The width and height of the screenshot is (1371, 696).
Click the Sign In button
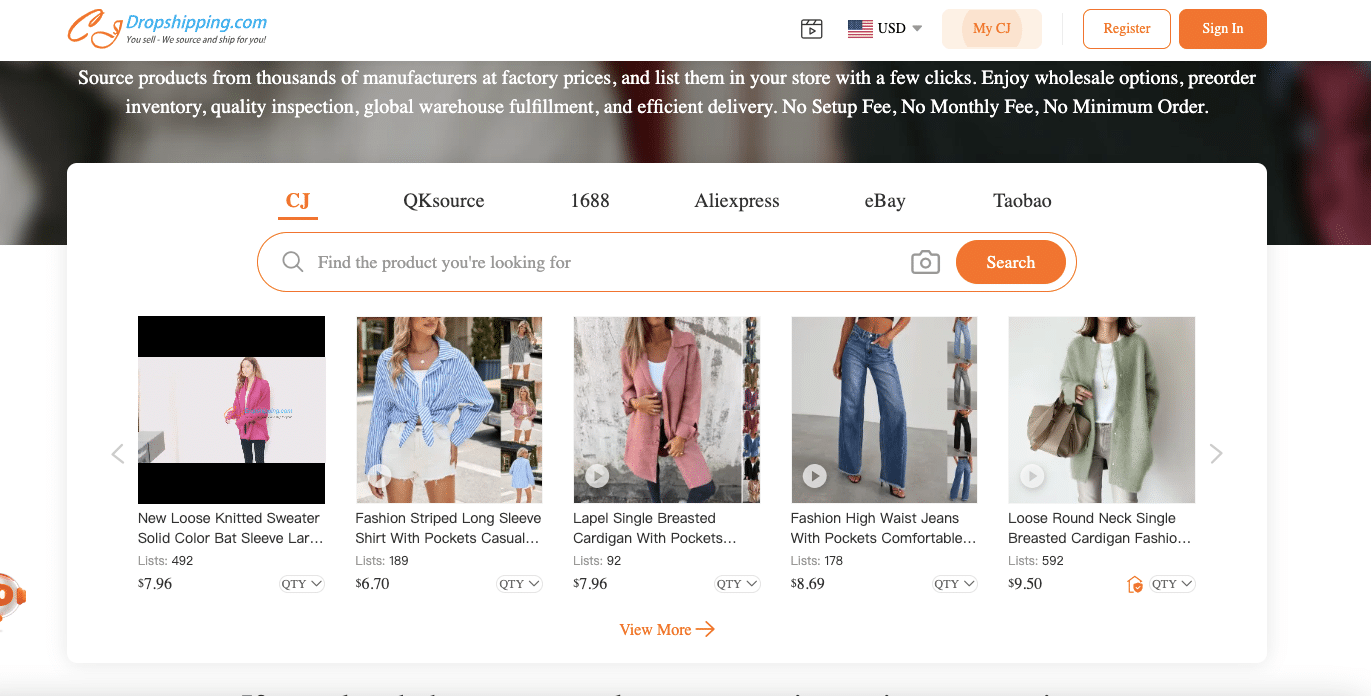(1222, 28)
